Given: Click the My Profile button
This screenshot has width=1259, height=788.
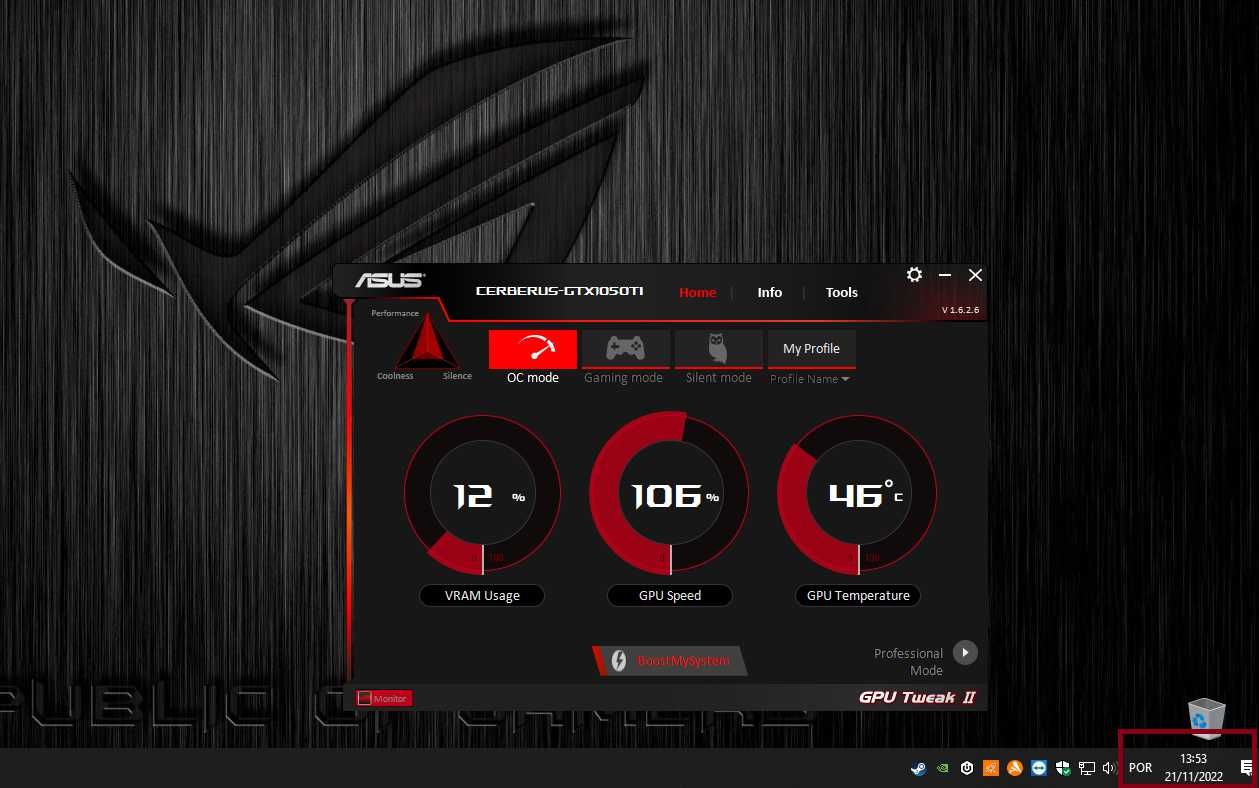Looking at the screenshot, I should [x=811, y=349].
